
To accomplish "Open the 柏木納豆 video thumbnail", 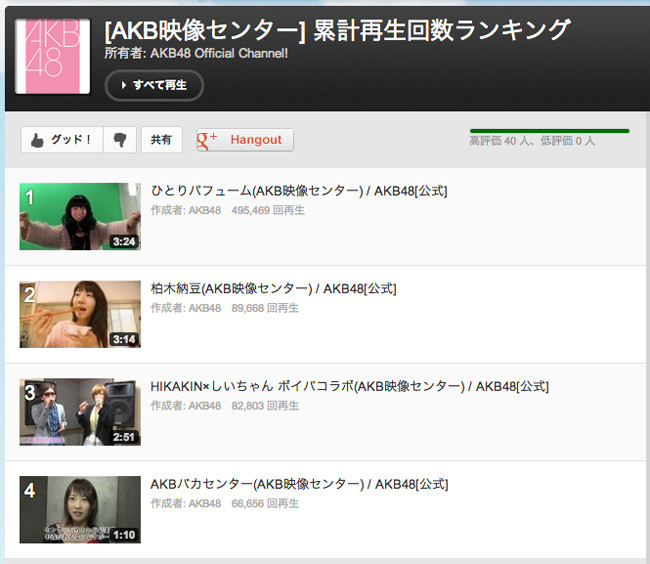I will [x=80, y=314].
